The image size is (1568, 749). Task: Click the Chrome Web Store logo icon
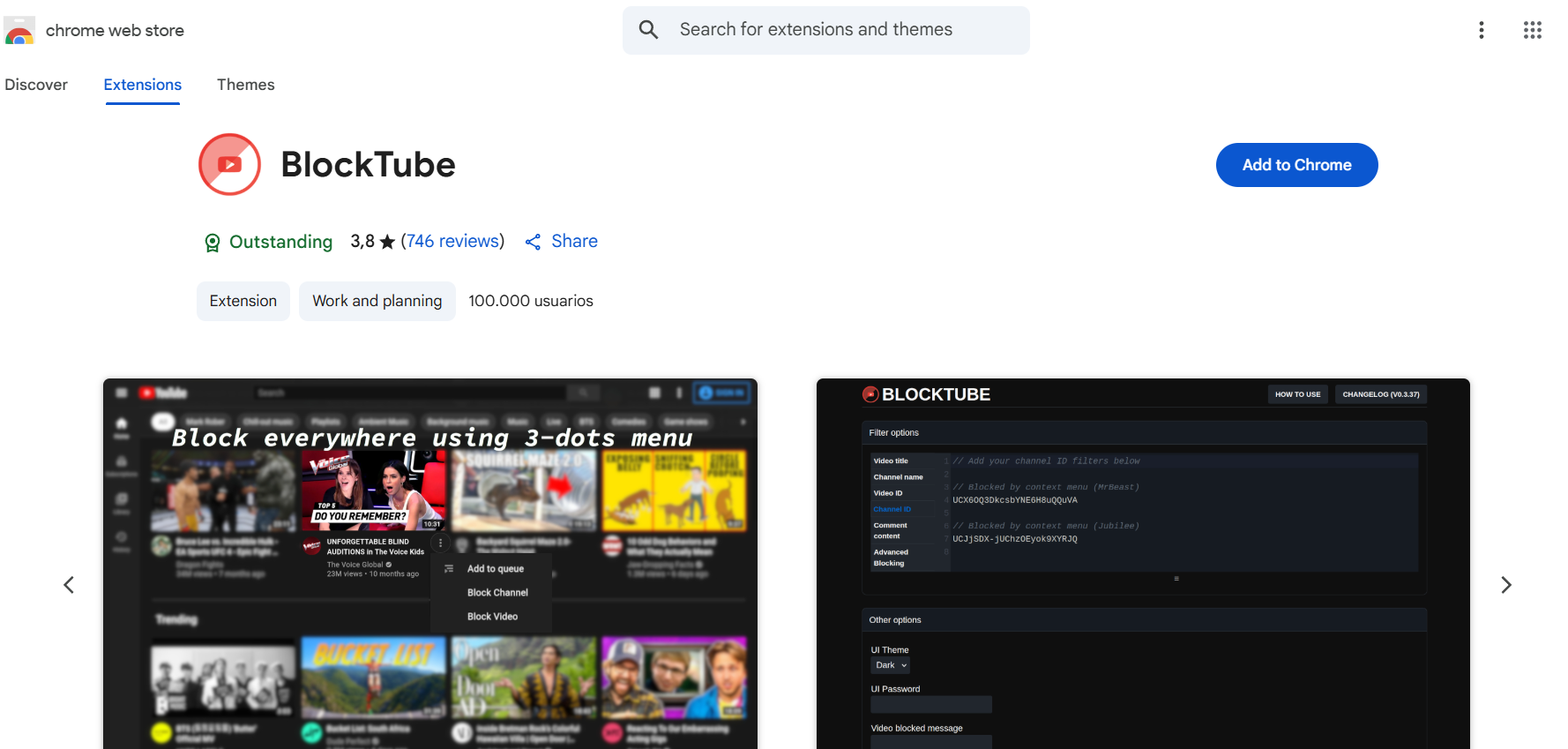[19, 31]
